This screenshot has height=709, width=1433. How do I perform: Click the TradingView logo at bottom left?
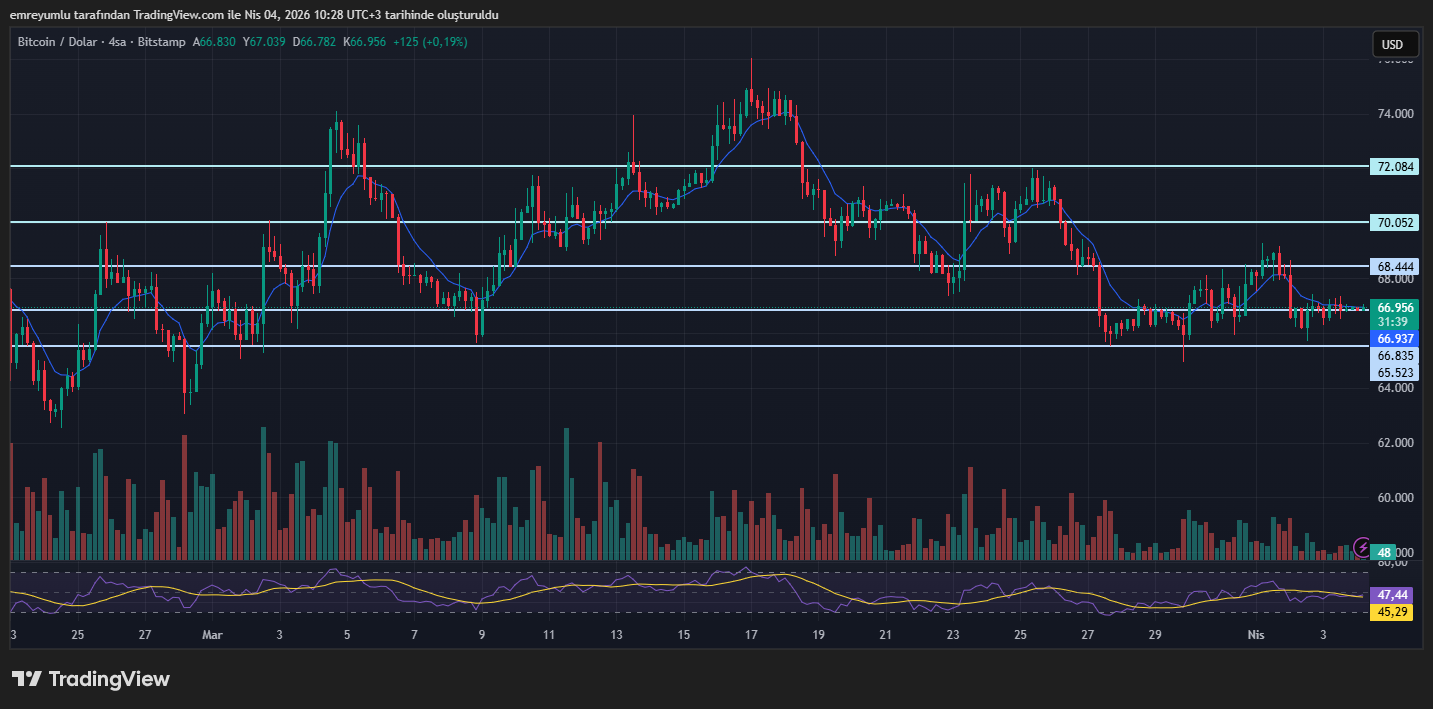coord(90,679)
